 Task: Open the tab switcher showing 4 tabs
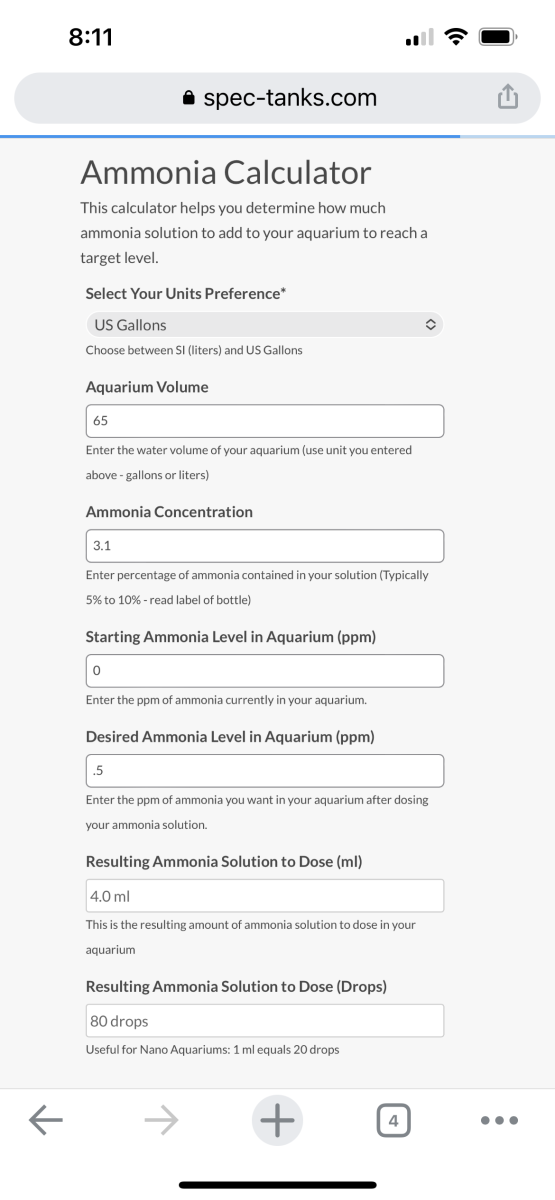[x=394, y=1122]
